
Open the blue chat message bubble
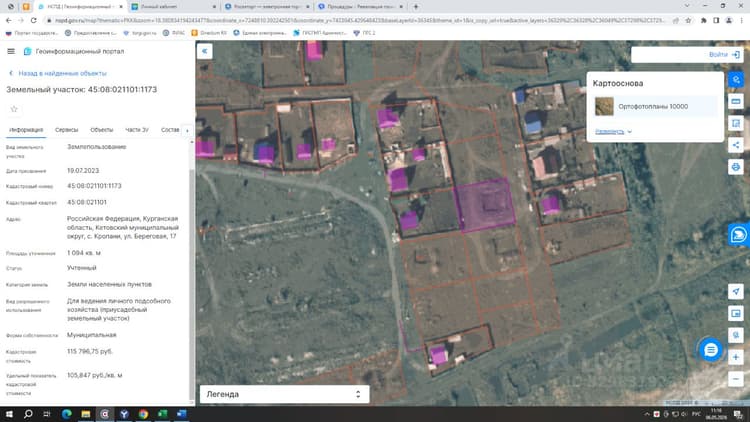click(711, 350)
